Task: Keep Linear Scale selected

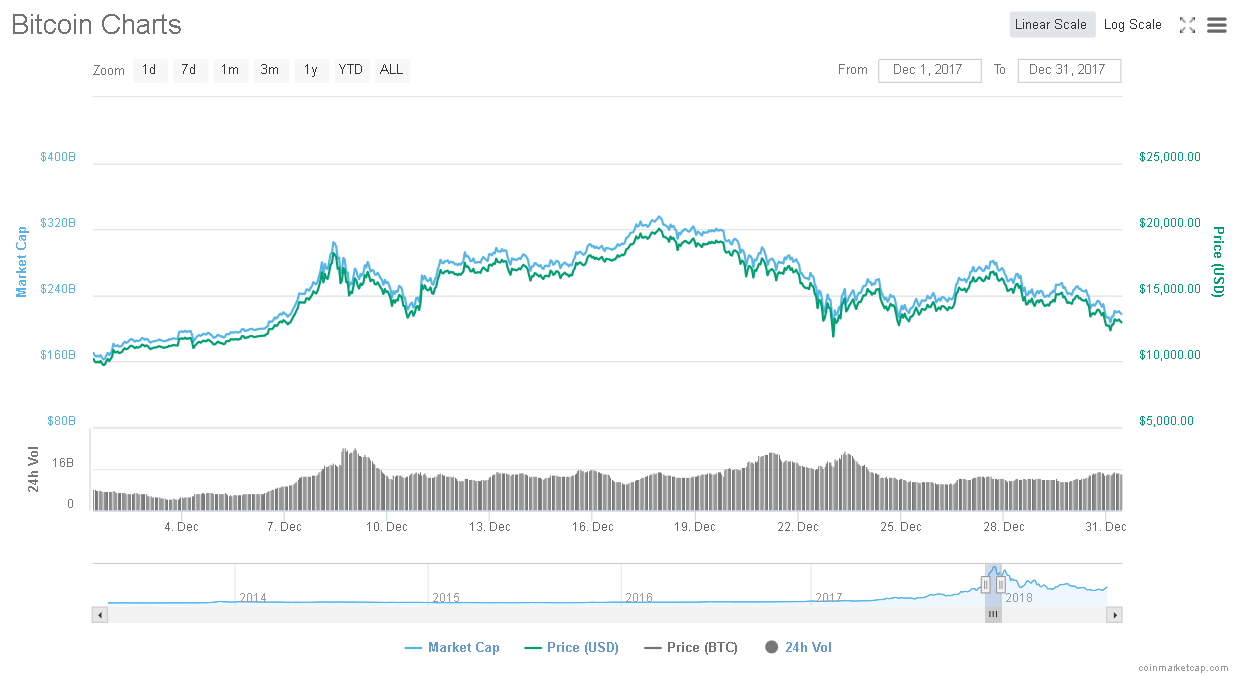Action: 1052,24
